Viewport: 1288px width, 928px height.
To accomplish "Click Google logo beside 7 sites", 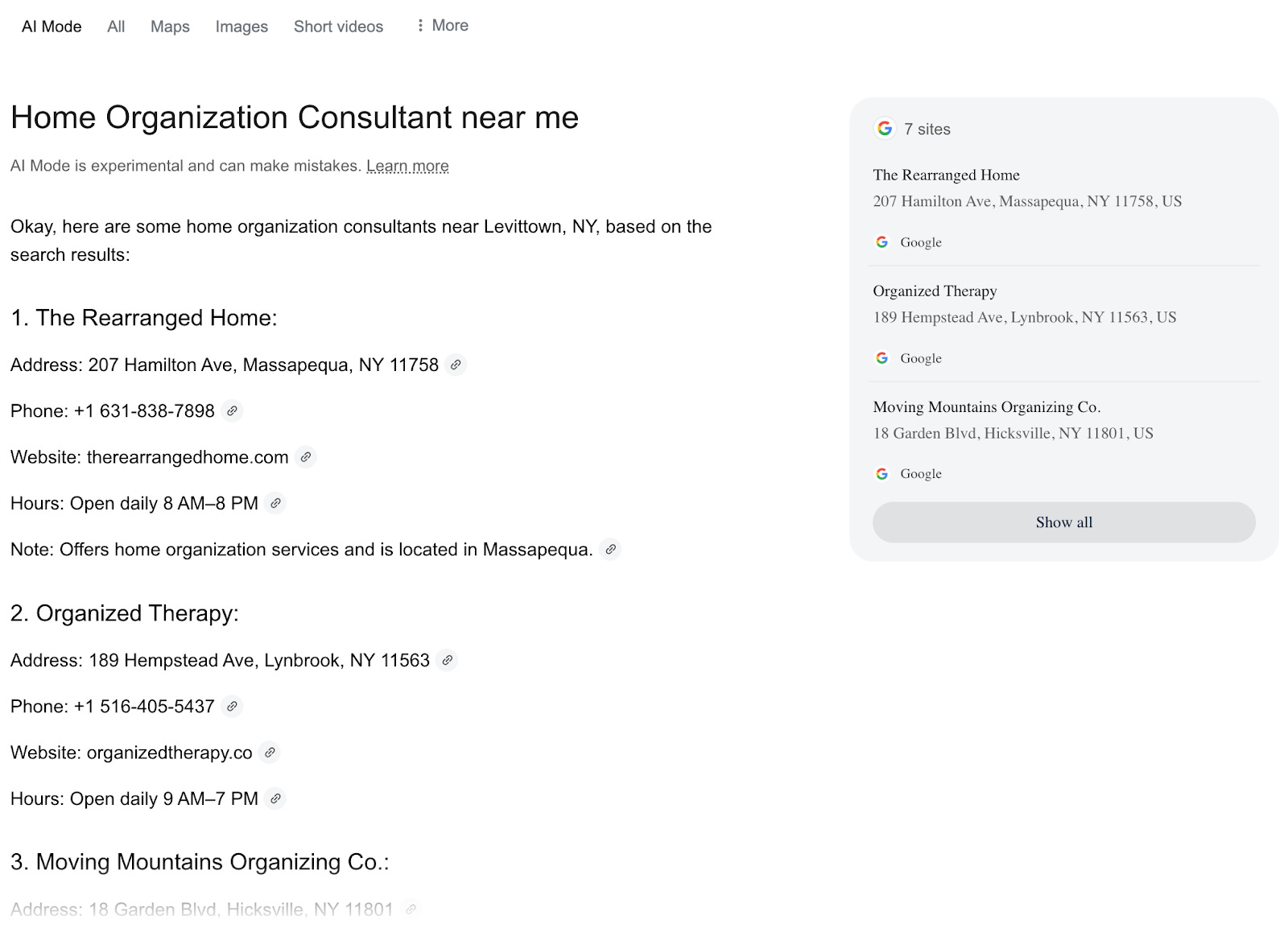I will [x=885, y=129].
